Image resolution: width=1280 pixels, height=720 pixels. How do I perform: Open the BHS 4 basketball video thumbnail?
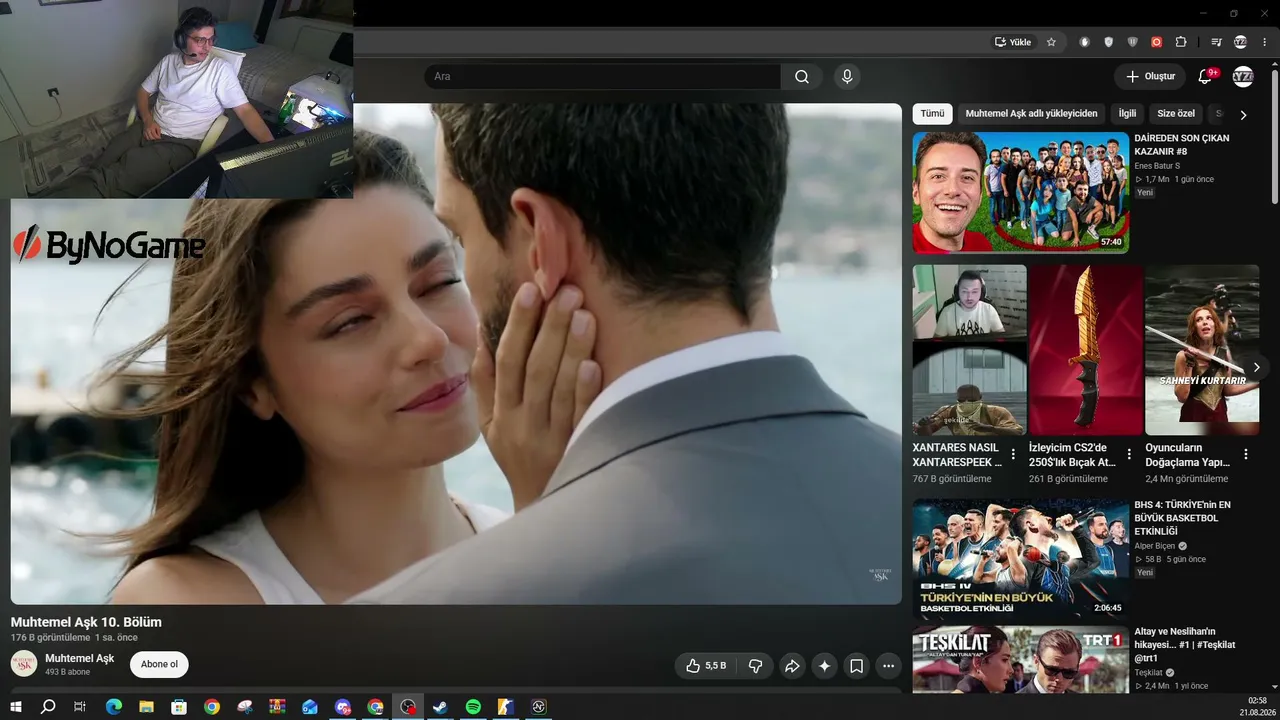1020,559
